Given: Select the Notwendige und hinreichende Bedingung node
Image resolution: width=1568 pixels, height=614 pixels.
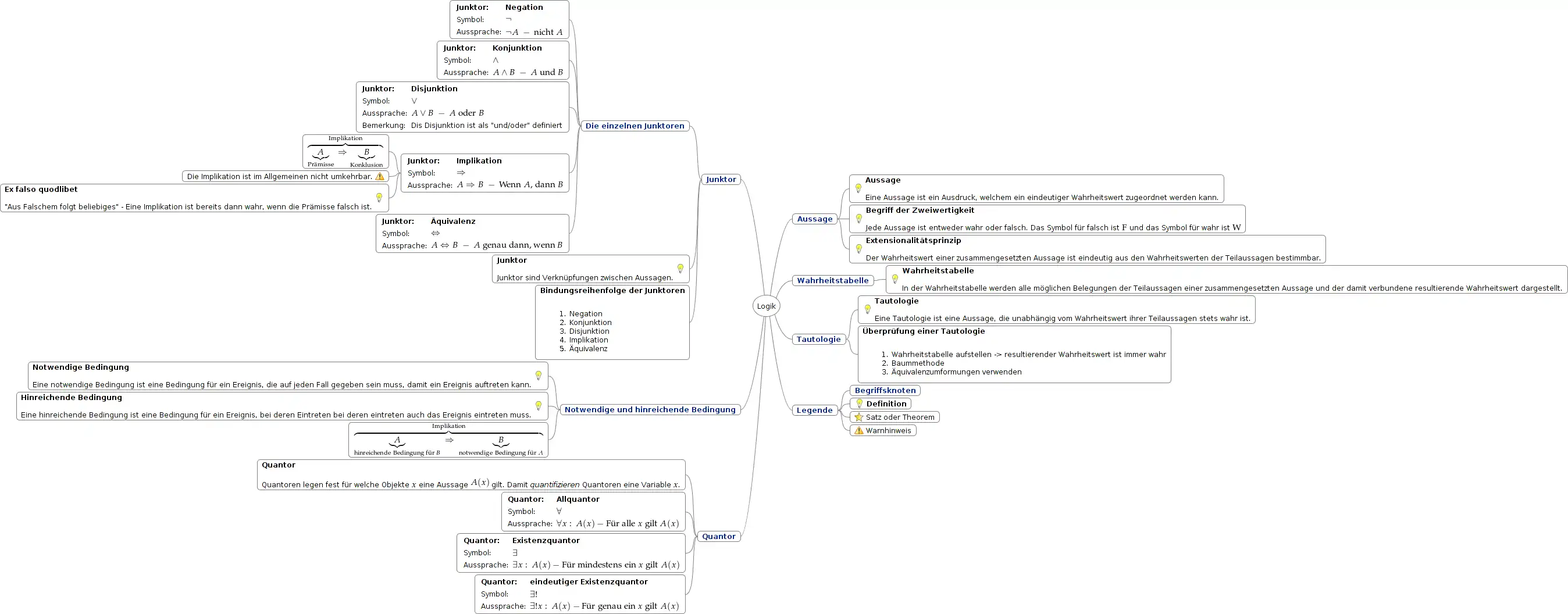Looking at the screenshot, I should click(650, 409).
